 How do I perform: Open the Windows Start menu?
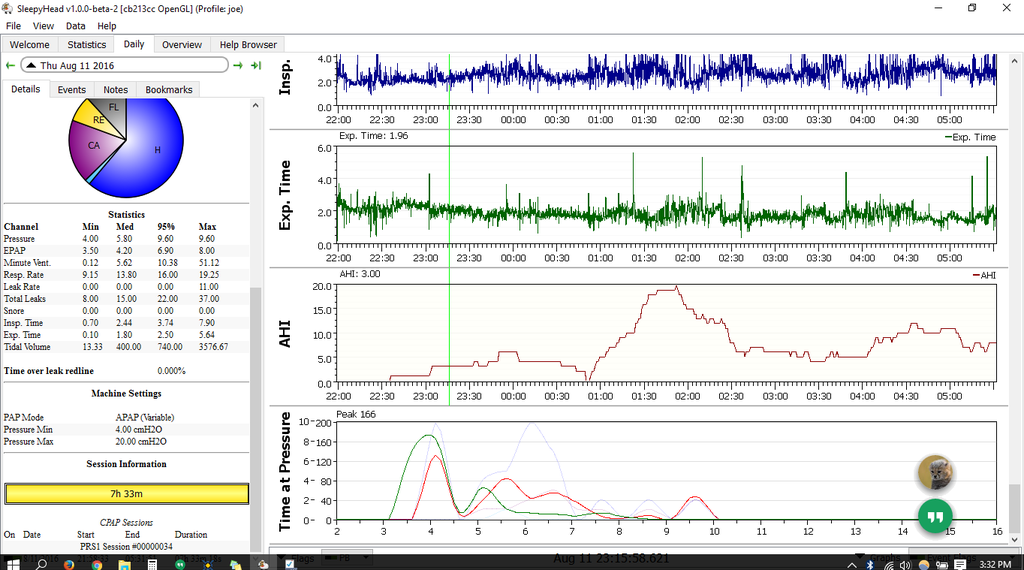pyautogui.click(x=12, y=564)
